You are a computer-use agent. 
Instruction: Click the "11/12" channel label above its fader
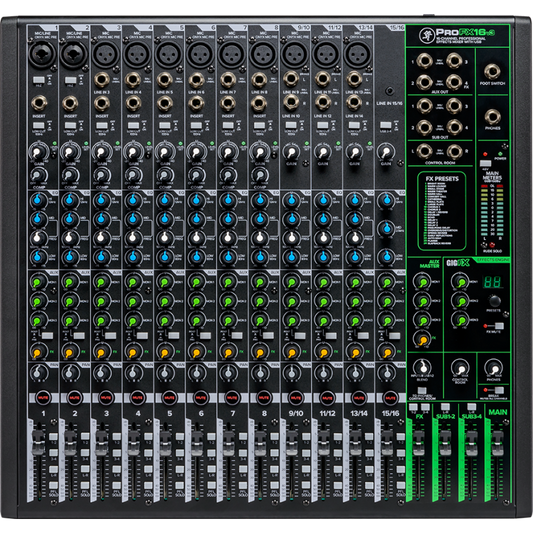327,413
